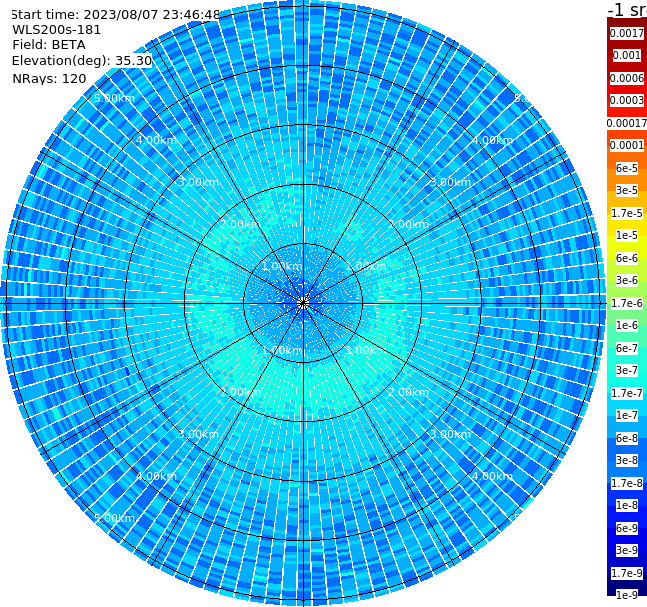Click the NRays: 120 label
This screenshot has width=647, height=607.
49,78
